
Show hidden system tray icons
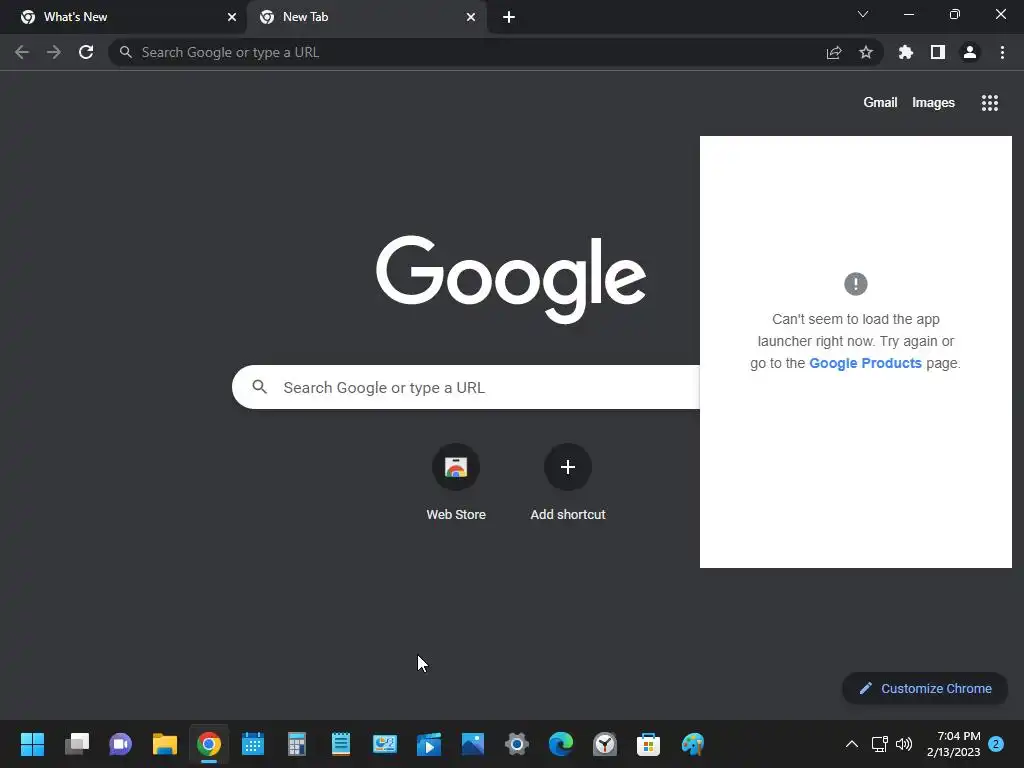(852, 744)
